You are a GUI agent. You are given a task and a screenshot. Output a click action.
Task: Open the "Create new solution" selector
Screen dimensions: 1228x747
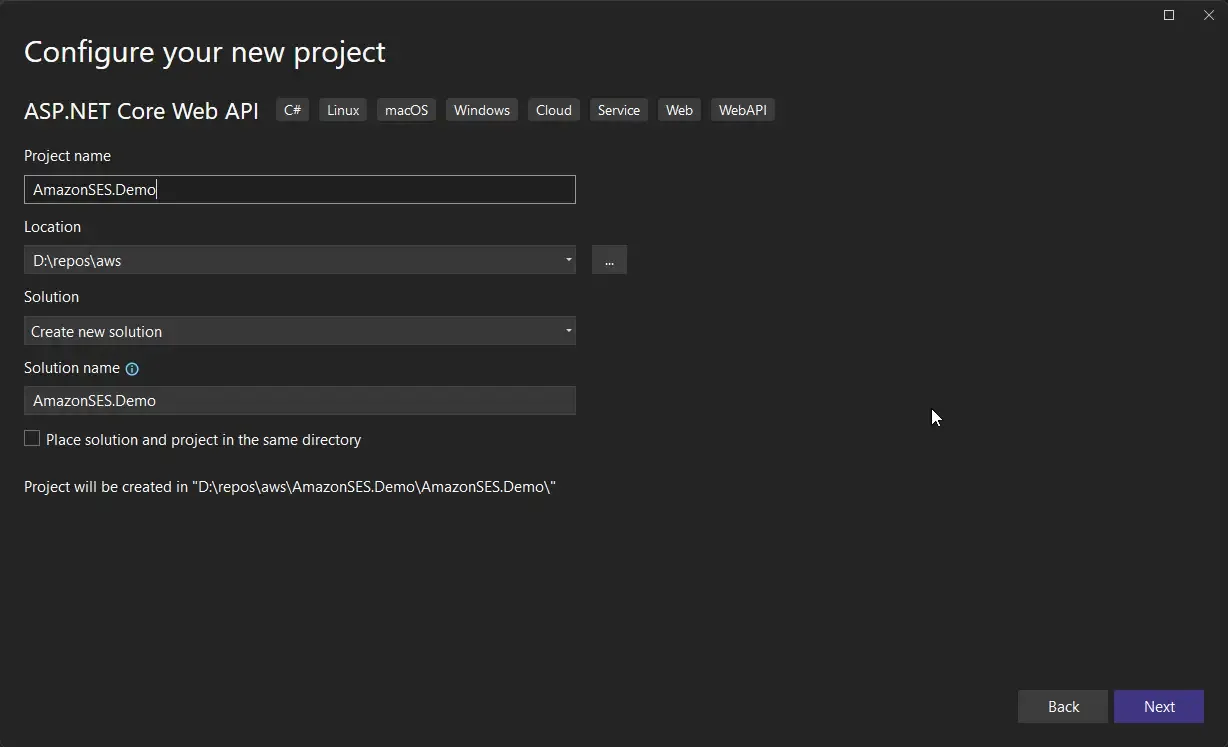click(x=300, y=331)
